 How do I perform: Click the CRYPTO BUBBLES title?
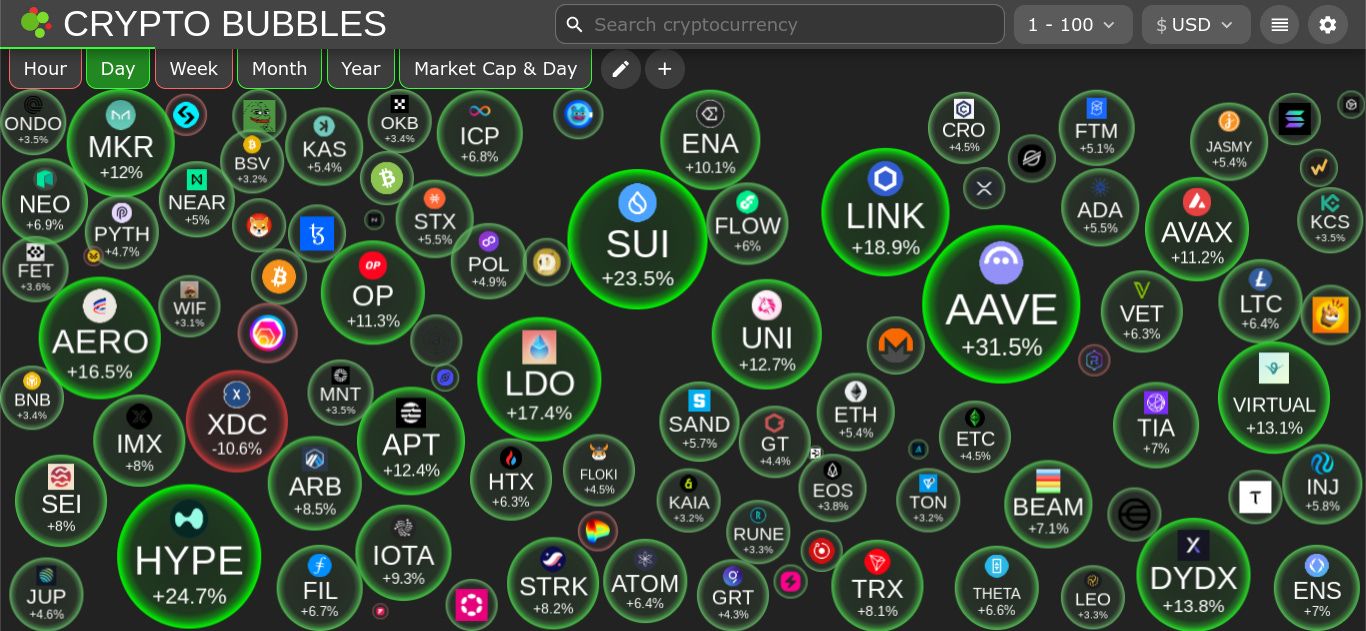click(225, 23)
